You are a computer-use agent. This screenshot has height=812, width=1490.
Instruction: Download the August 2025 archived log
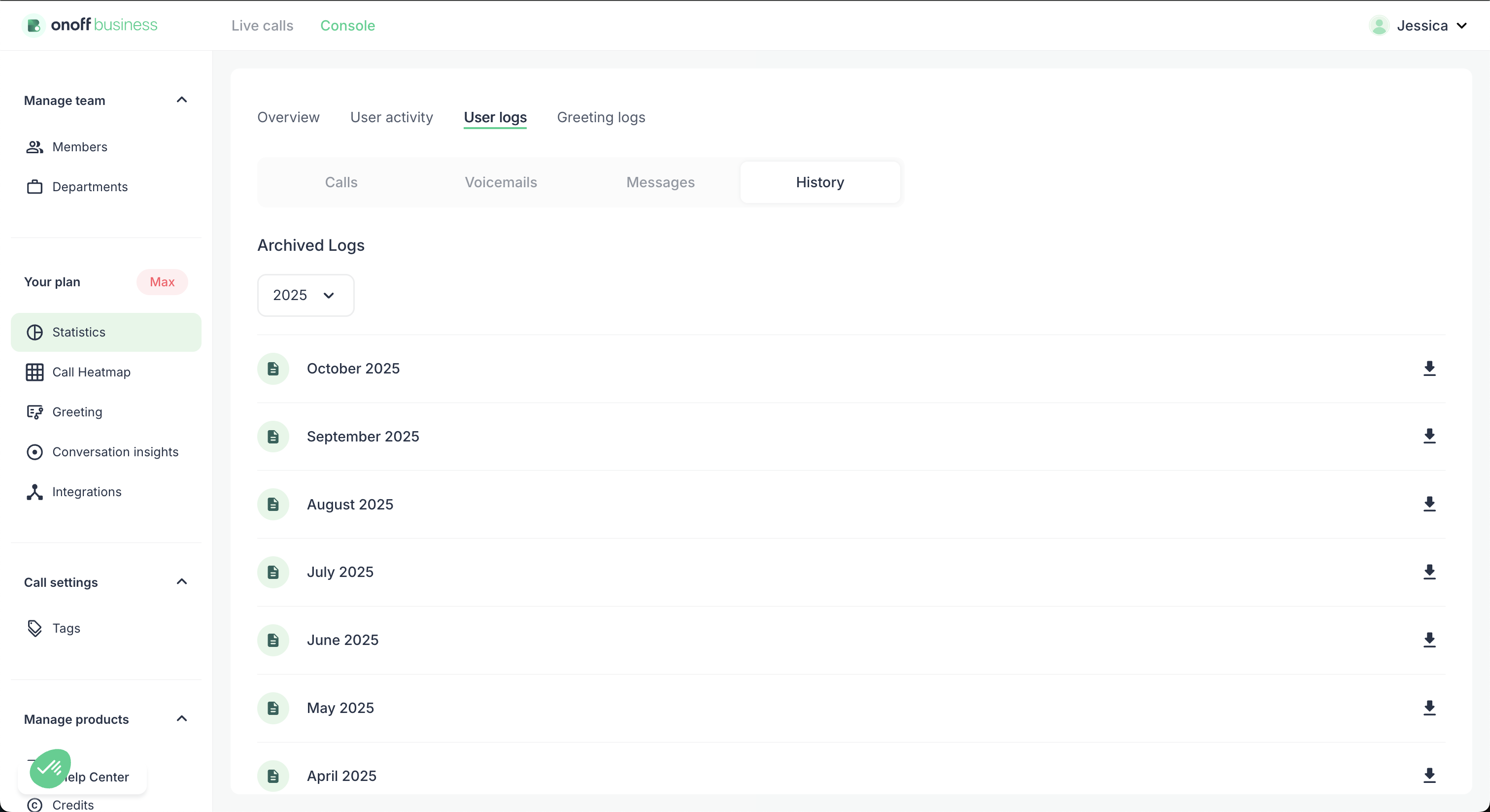[x=1429, y=504]
